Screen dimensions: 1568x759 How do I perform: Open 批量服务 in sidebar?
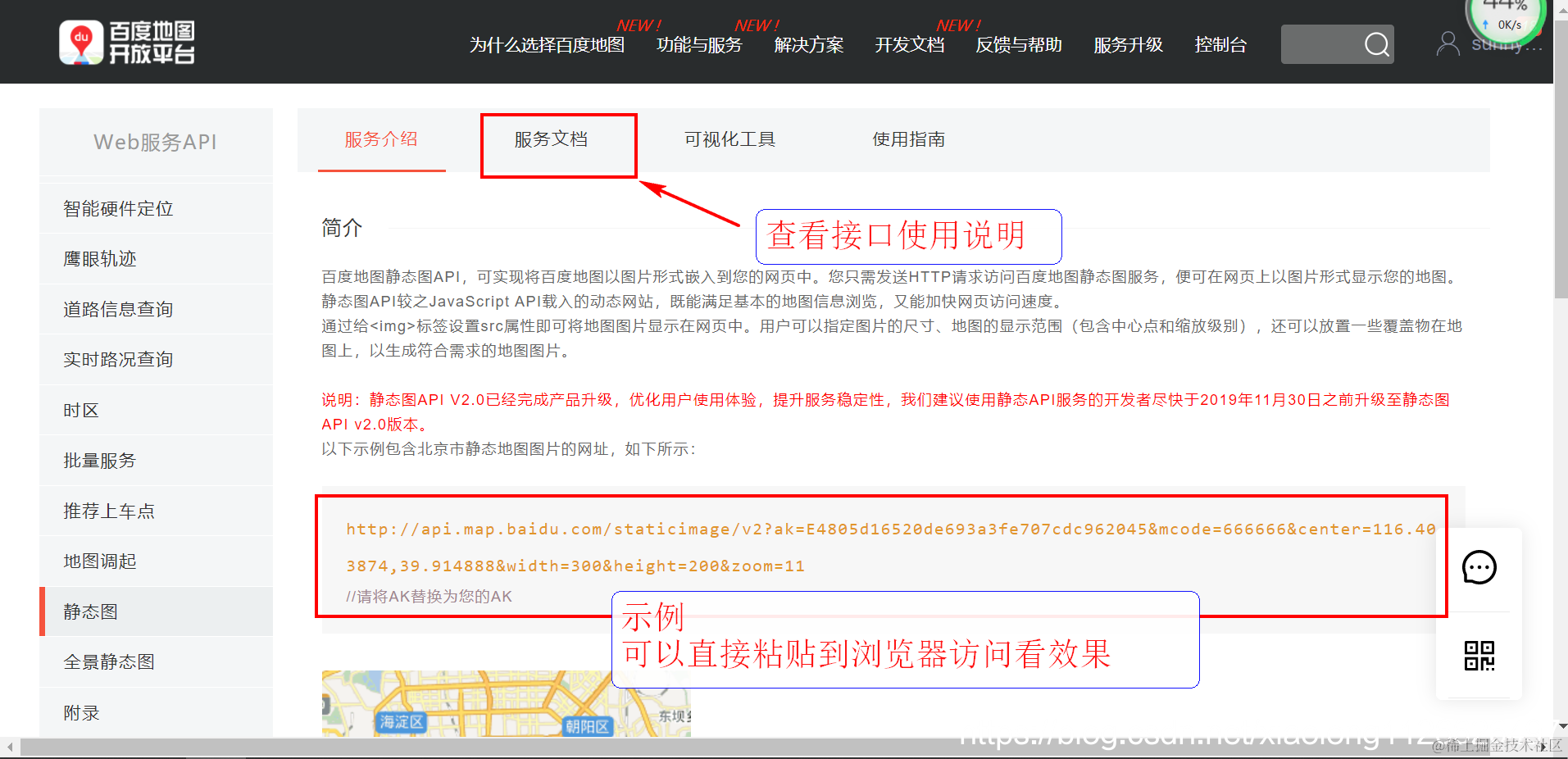(156, 461)
